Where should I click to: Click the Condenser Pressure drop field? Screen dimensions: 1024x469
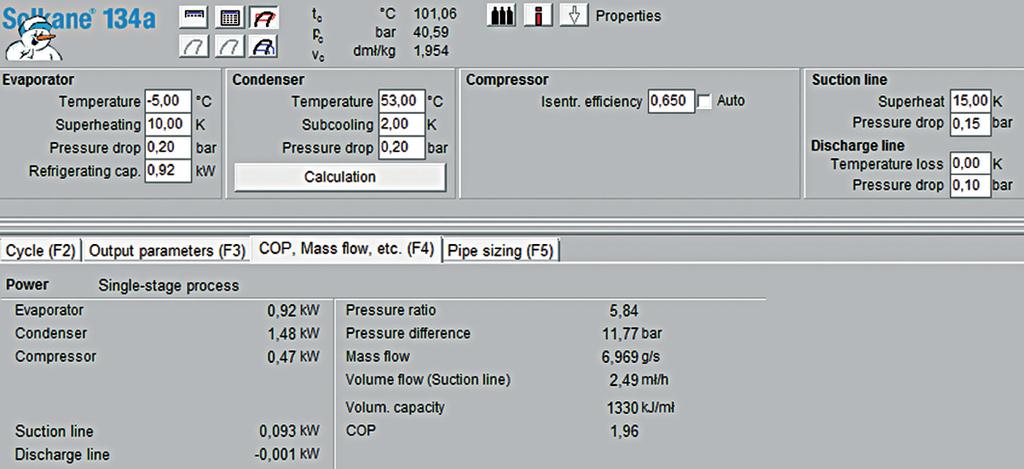pyautogui.click(x=402, y=148)
